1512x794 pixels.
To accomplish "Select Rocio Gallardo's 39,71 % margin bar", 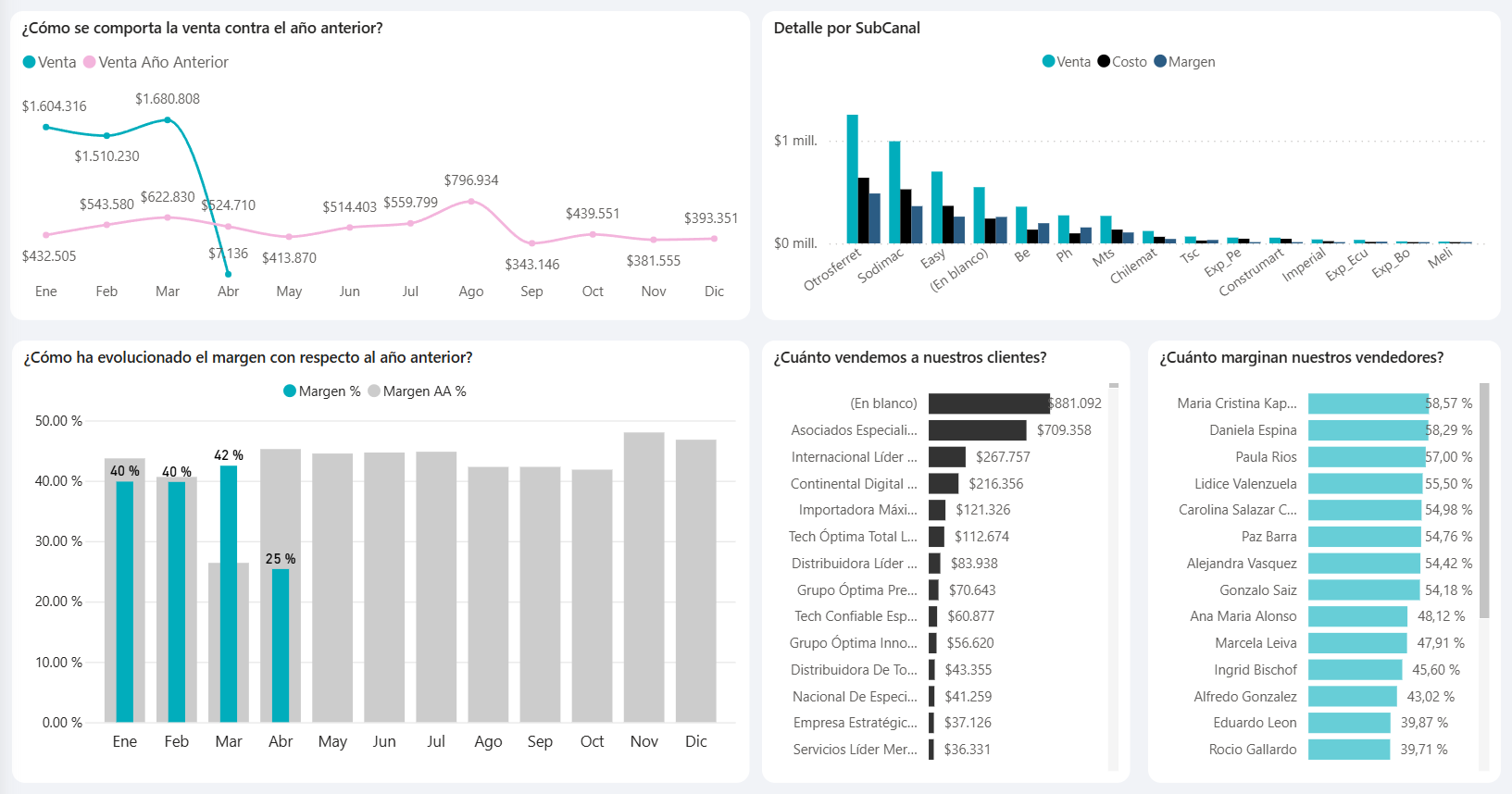I will click(x=1348, y=750).
